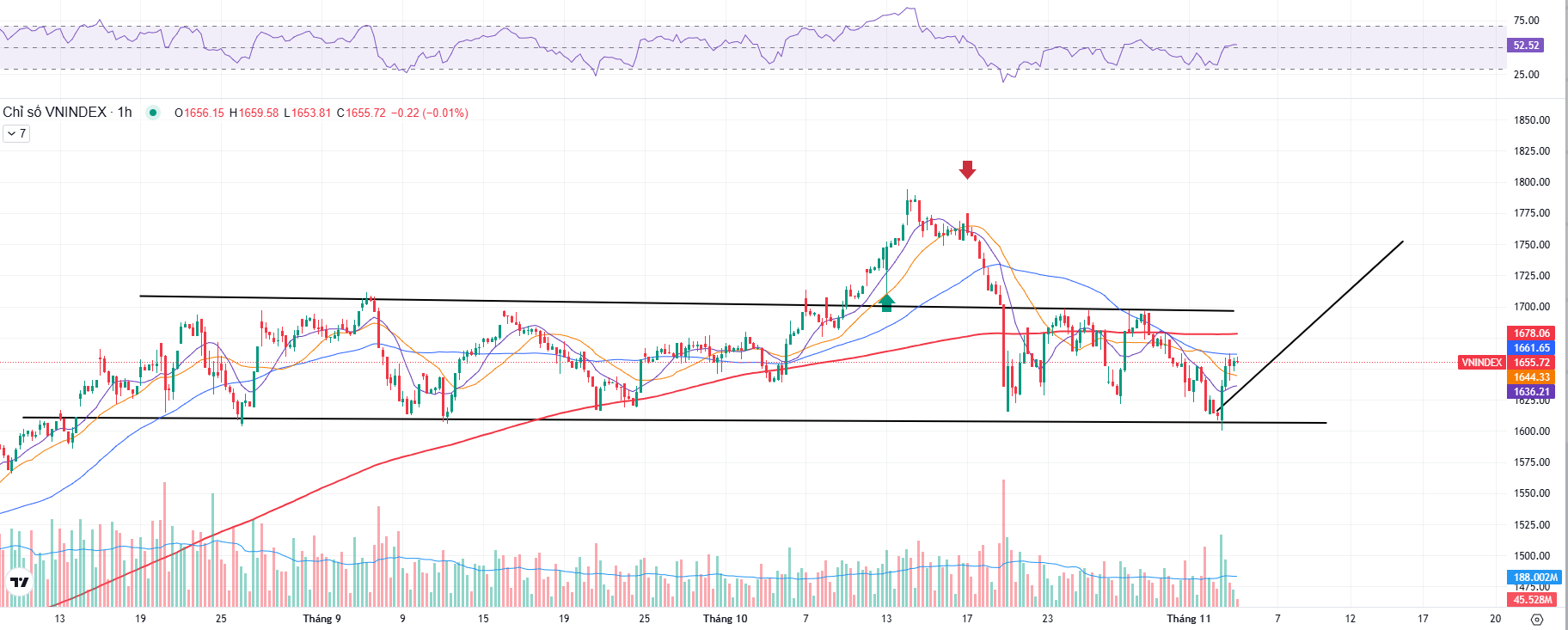
Task: Click the Chỉ số VNINDEX 1h title
Action: coord(67,113)
